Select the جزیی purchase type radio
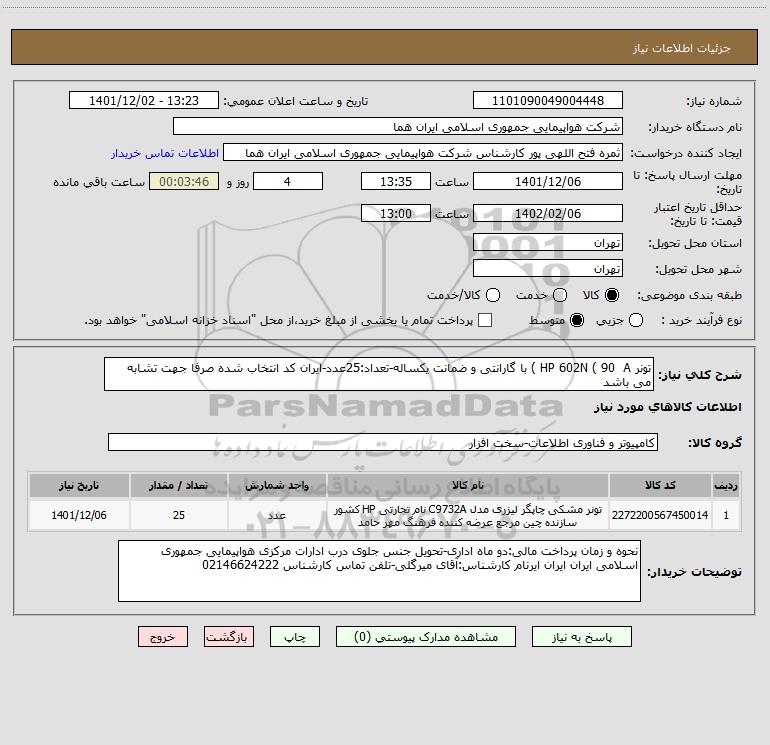This screenshot has height=745, width=770. click(x=635, y=320)
